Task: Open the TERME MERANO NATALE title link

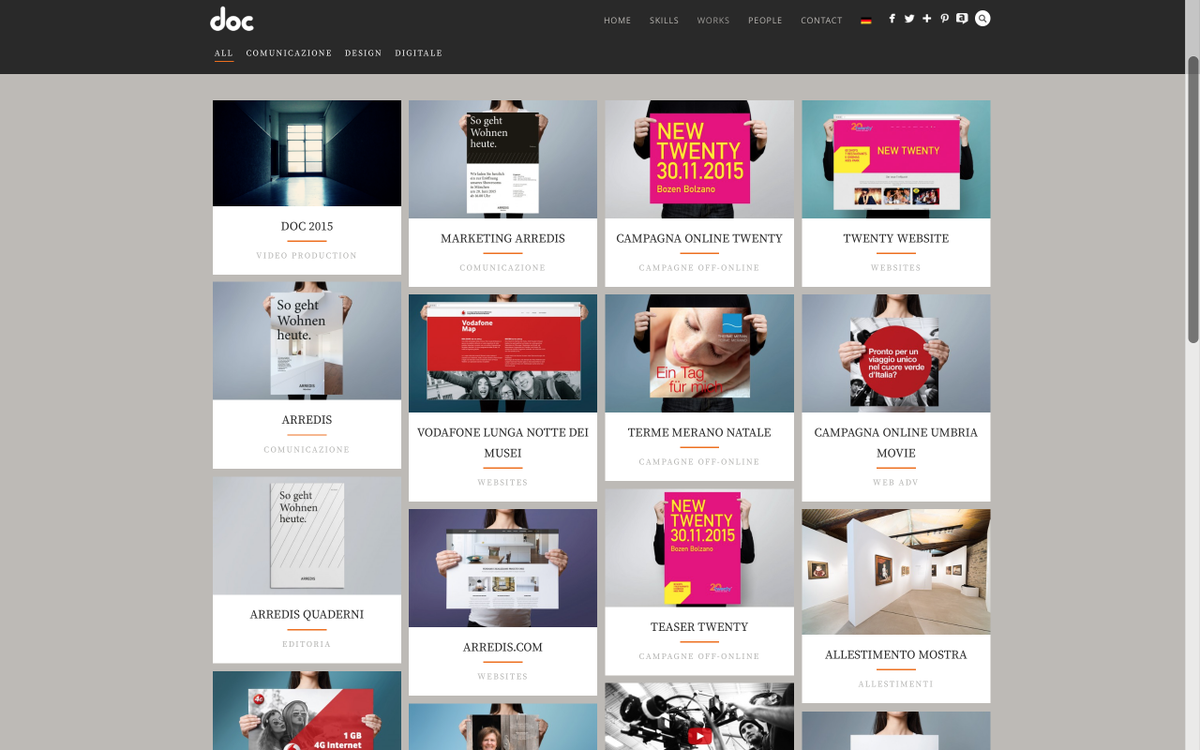Action: (699, 432)
